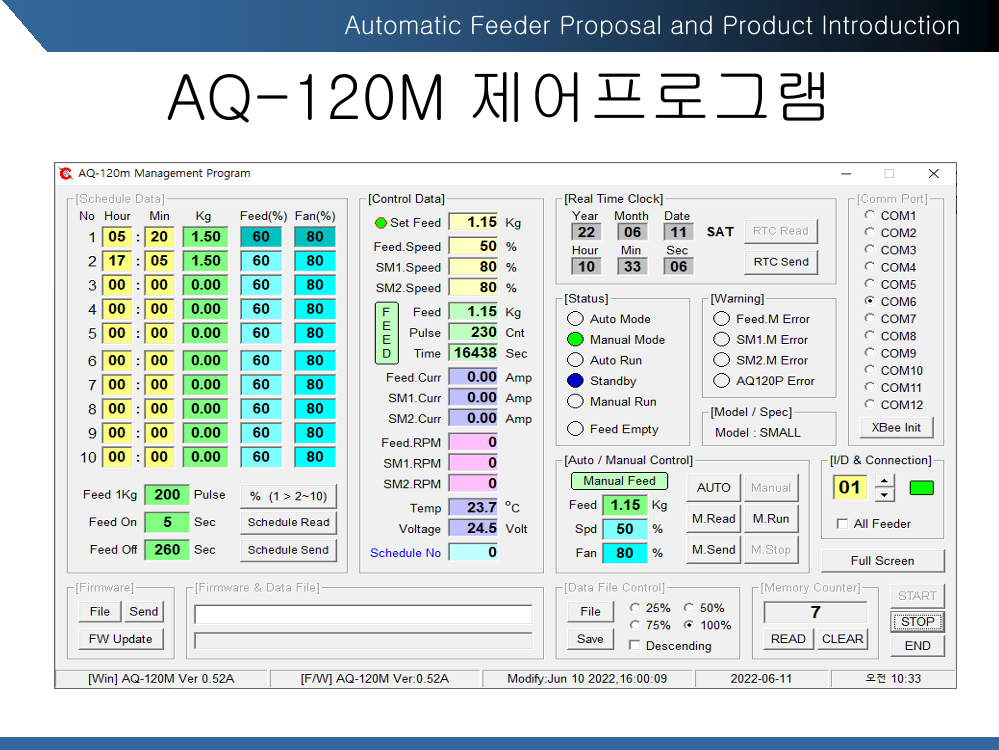
Task: Click the green connection status indicator
Action: pyautogui.click(x=920, y=488)
